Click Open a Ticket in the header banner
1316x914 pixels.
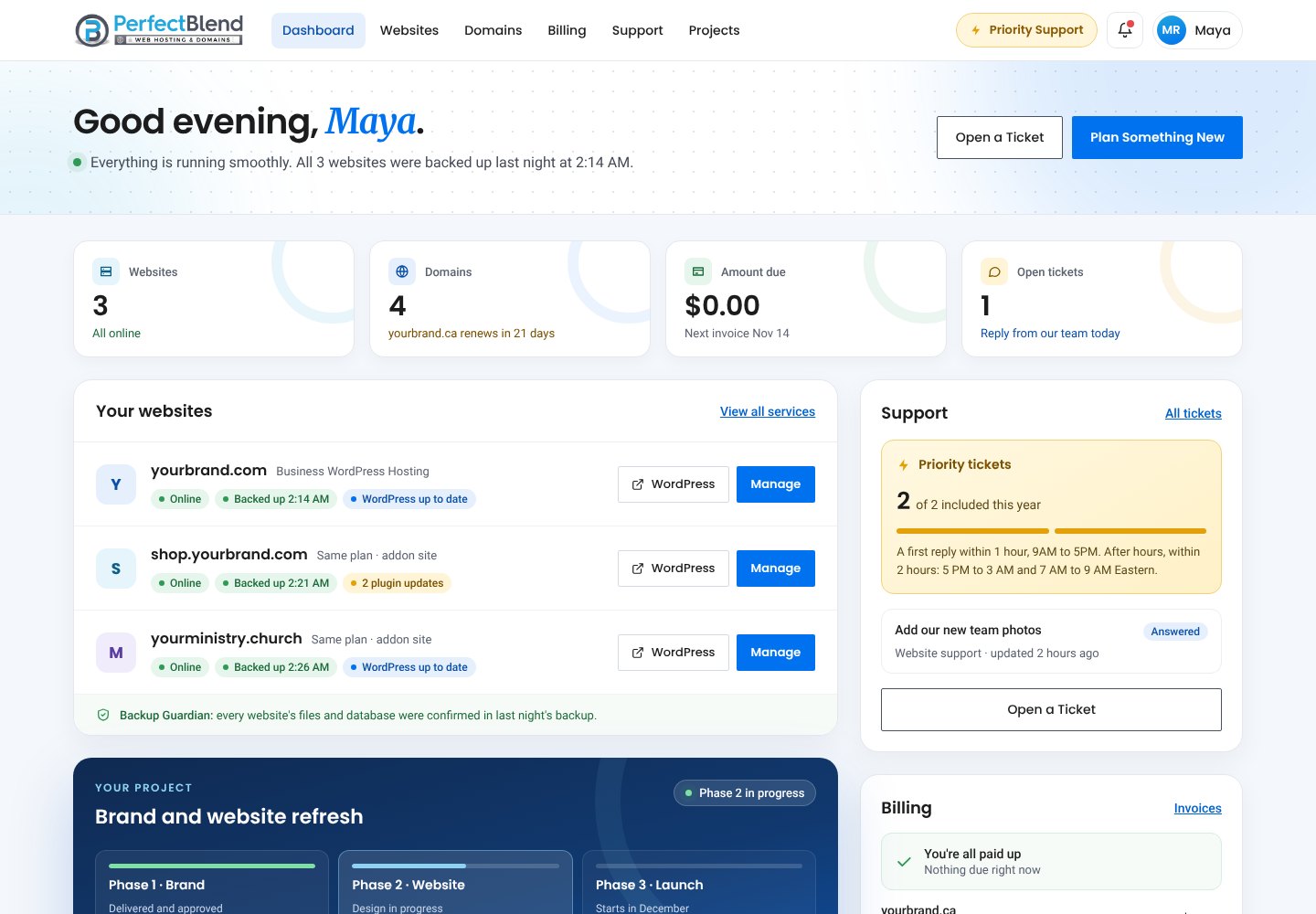(1000, 137)
